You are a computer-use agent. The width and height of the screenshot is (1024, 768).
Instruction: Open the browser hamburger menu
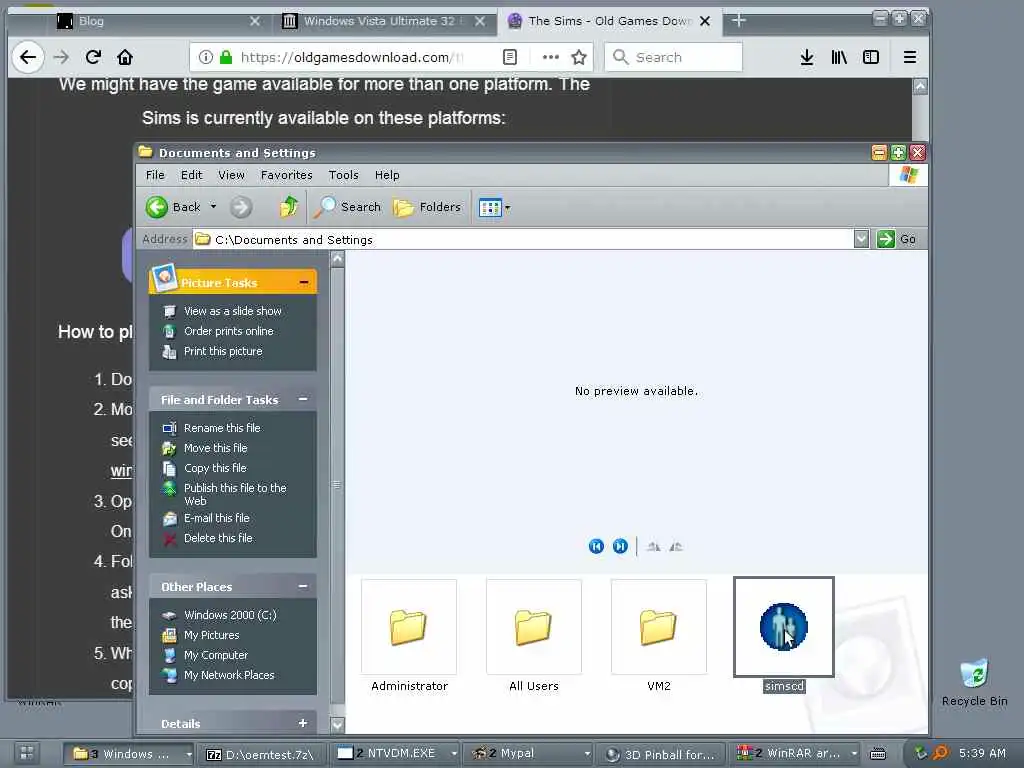click(x=909, y=57)
